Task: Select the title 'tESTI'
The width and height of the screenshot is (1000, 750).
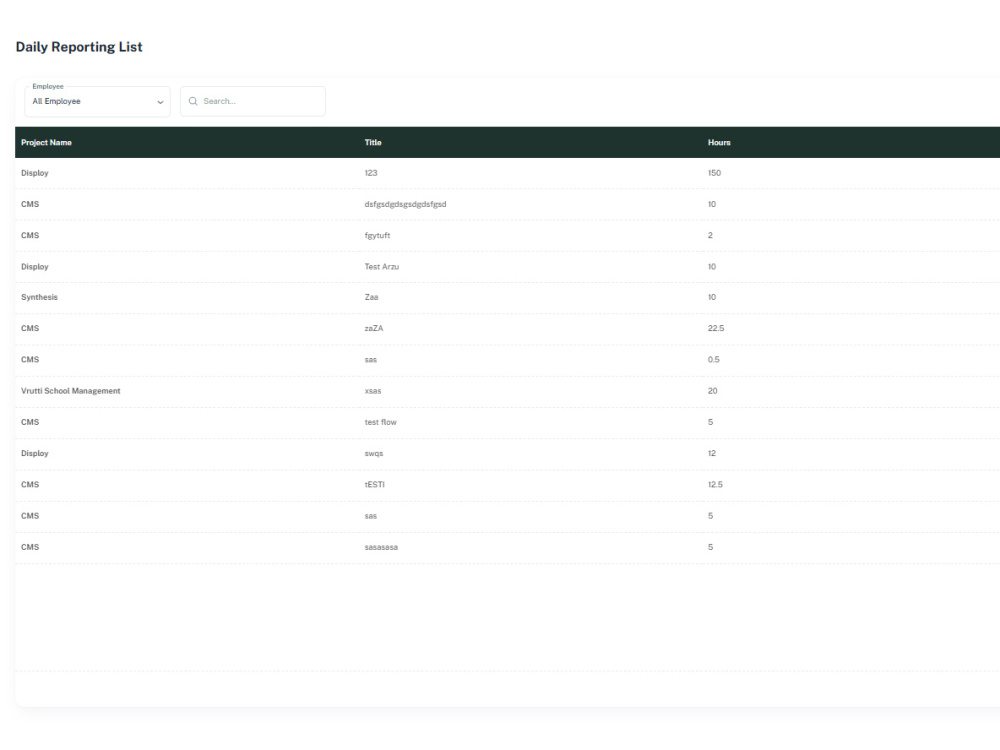Action: (x=375, y=485)
